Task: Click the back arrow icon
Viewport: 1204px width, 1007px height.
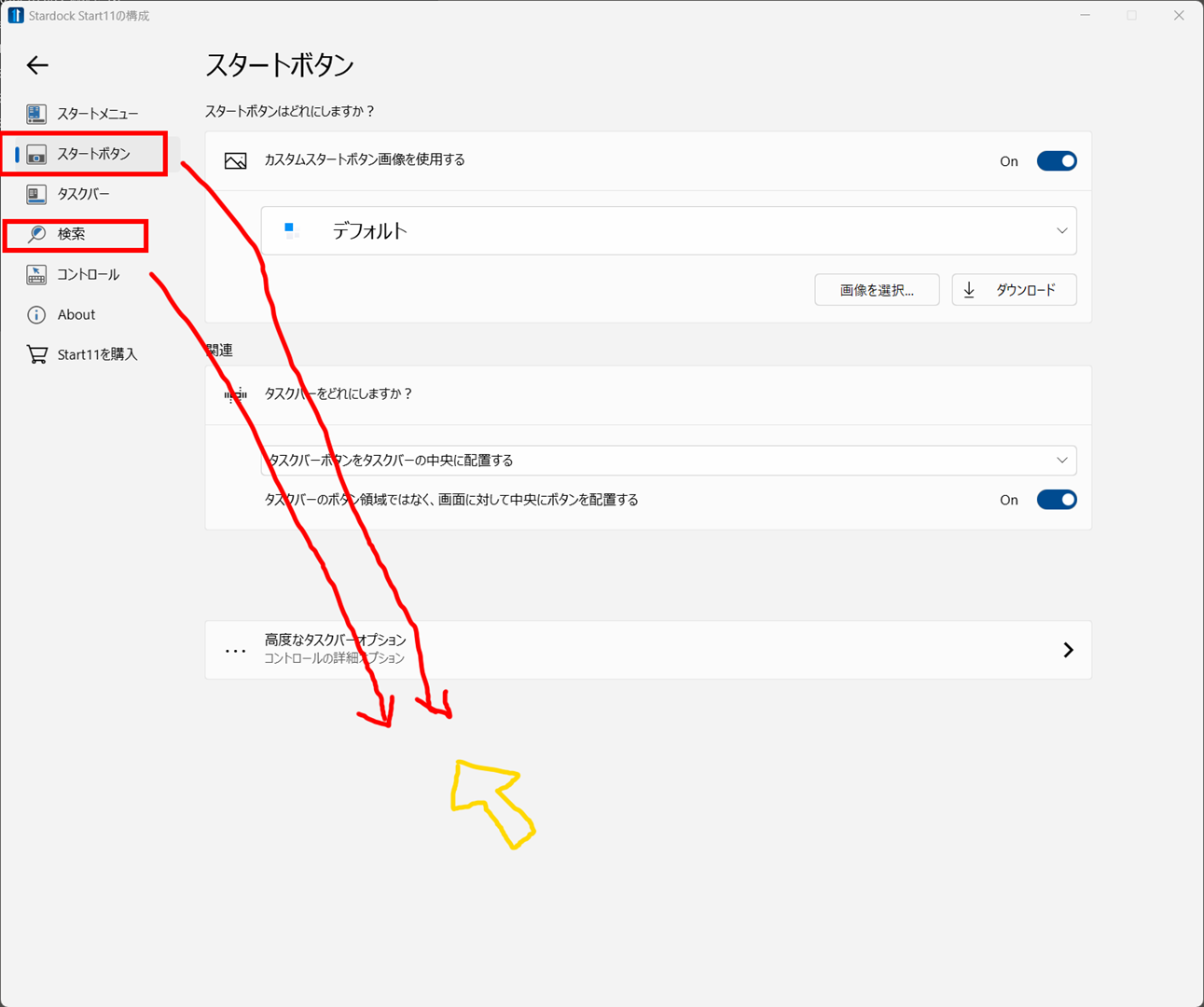Action: 37,65
